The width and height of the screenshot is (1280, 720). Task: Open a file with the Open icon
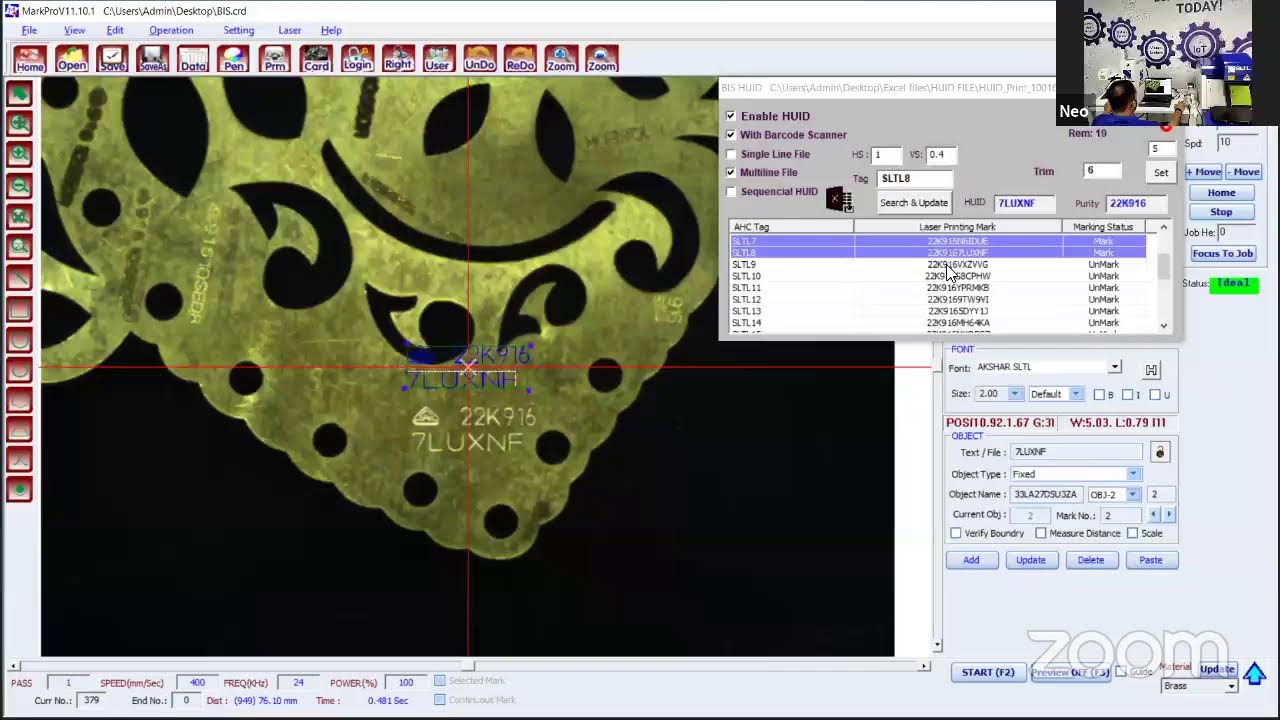71,59
